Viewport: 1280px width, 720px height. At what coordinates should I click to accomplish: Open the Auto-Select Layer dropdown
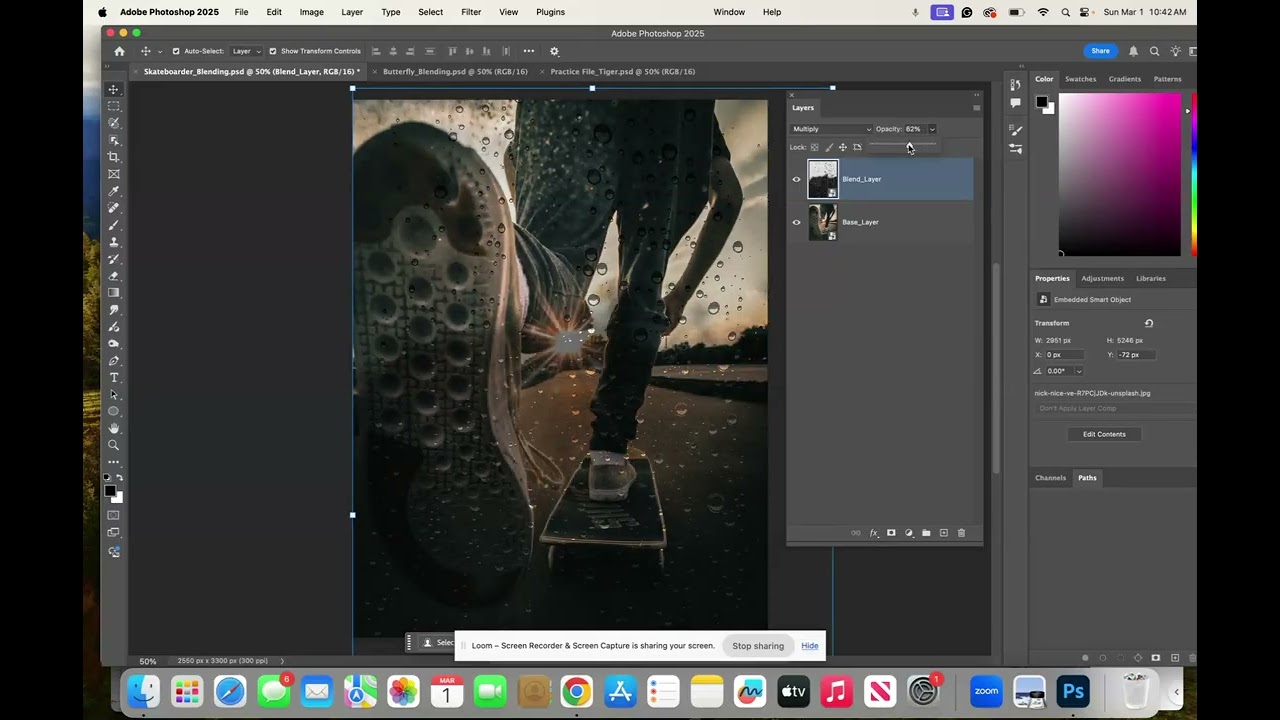246,51
